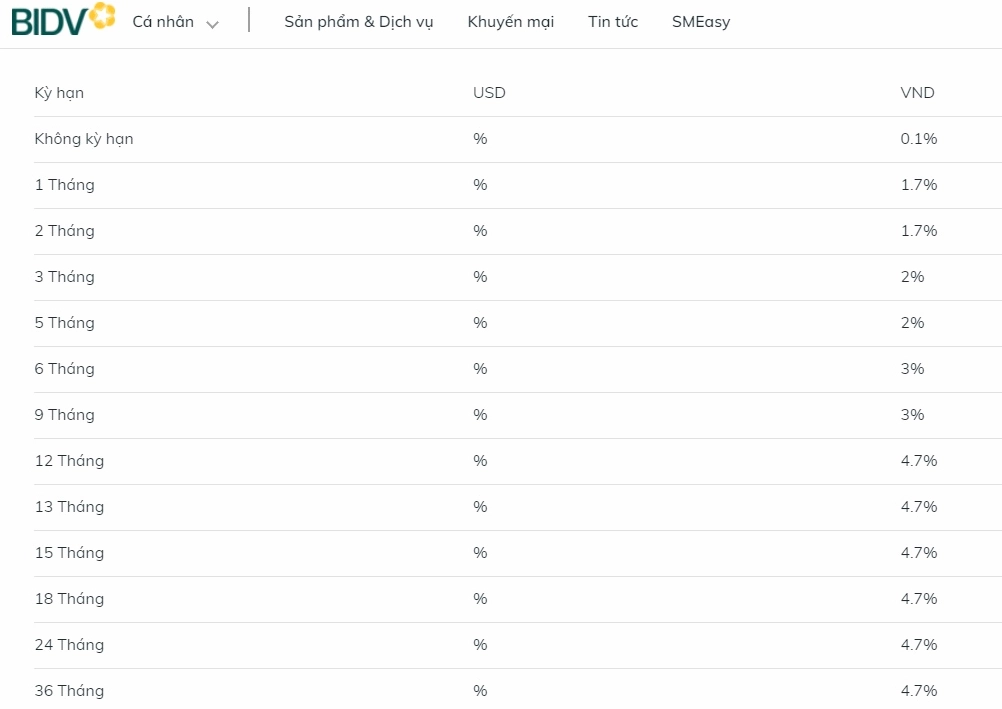This screenshot has width=1002, height=709.
Task: Go to the Khuyến mại page
Action: coord(510,22)
